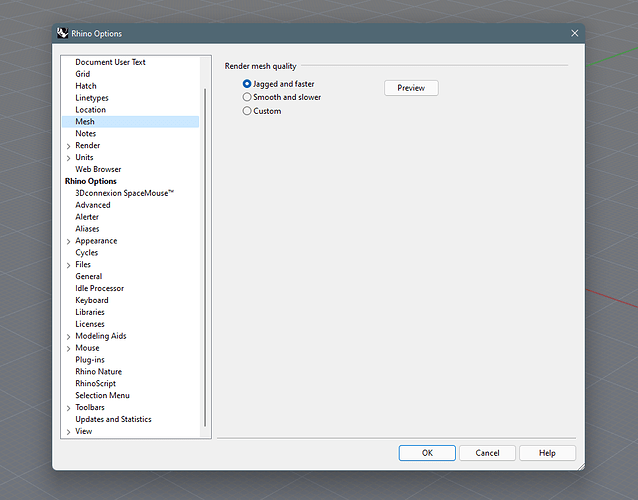Select the Mouse tree item
The width and height of the screenshot is (638, 500).
87,348
